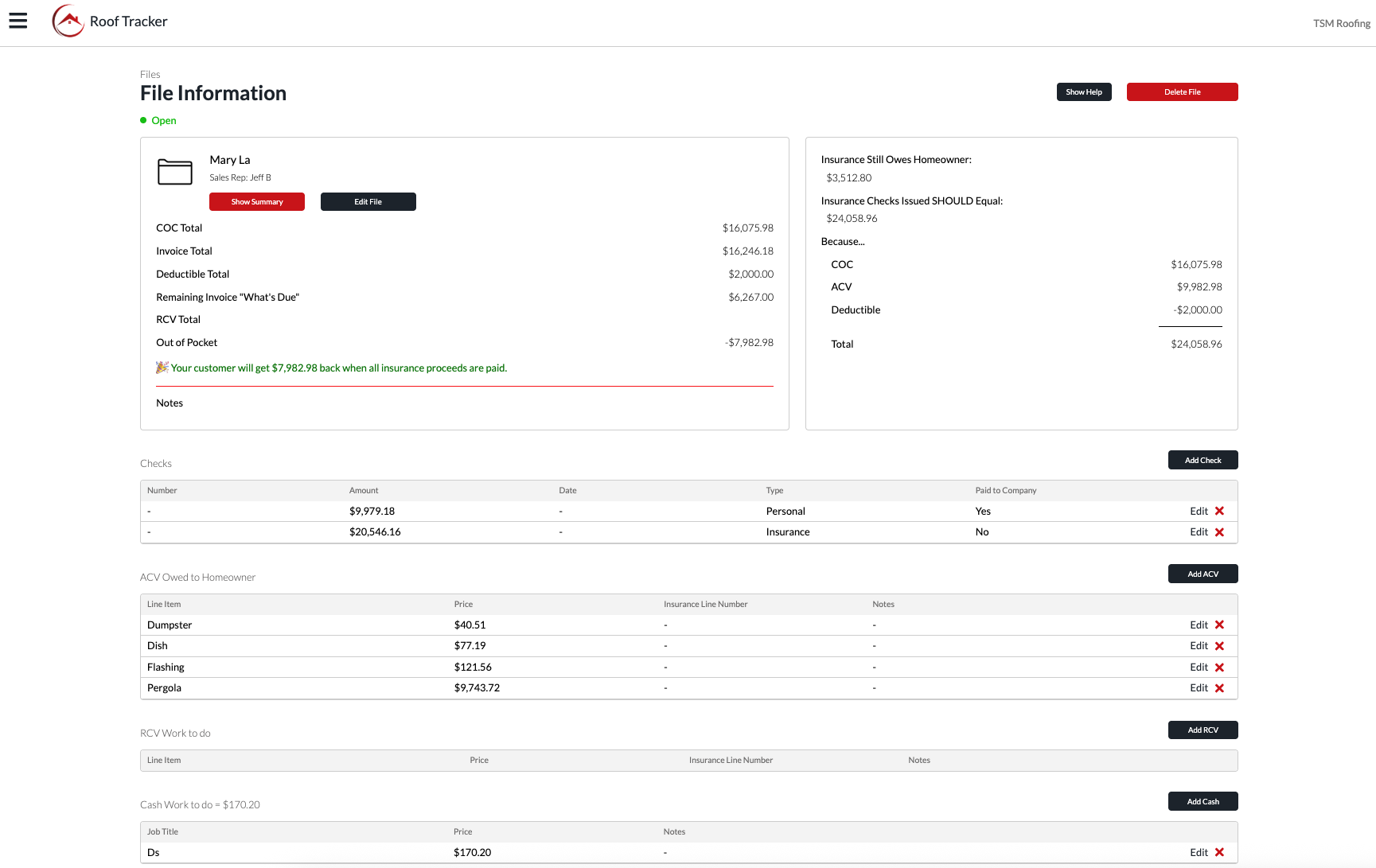Click the Edit File button

coord(368,202)
